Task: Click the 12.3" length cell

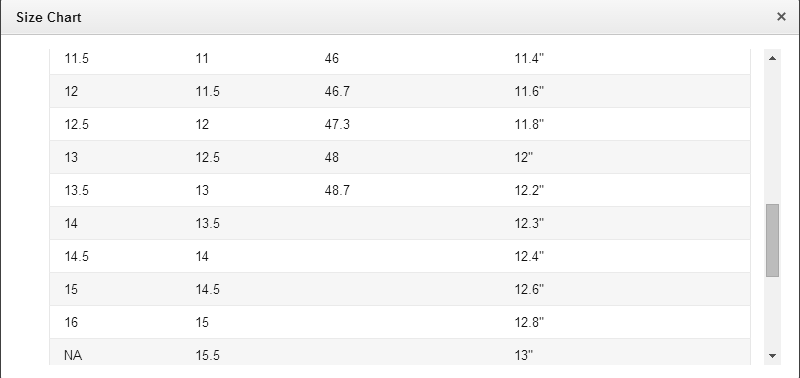Action: [529, 223]
